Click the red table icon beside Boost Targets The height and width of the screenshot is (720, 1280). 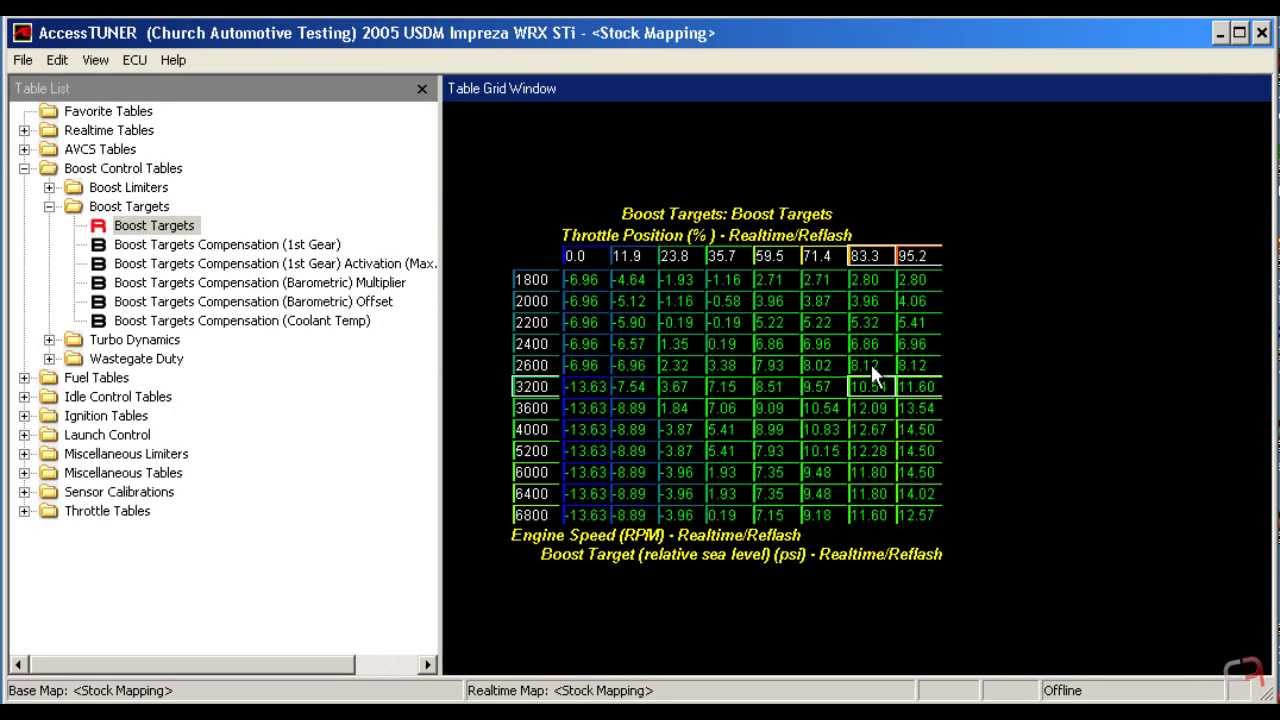point(98,226)
